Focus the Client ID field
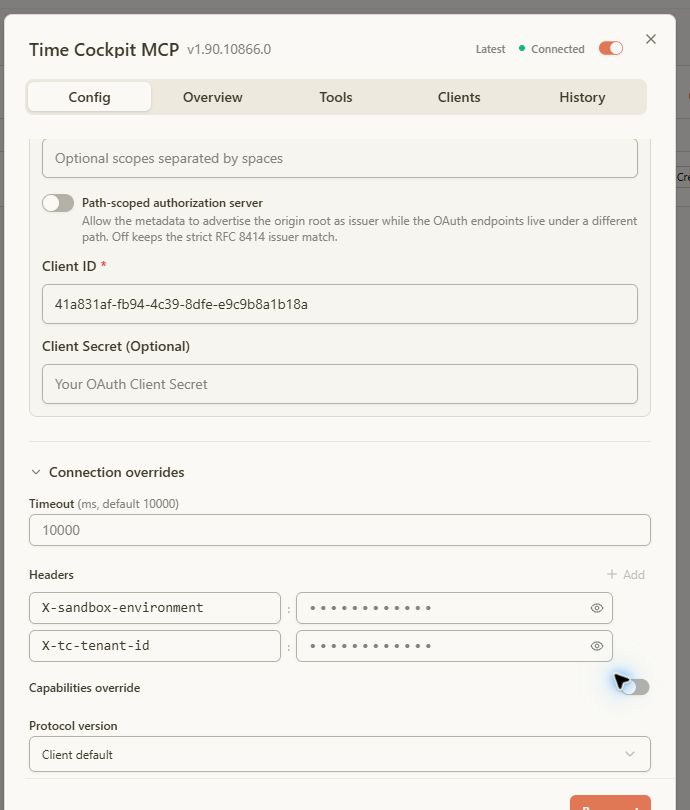The height and width of the screenshot is (810, 690). [340, 304]
